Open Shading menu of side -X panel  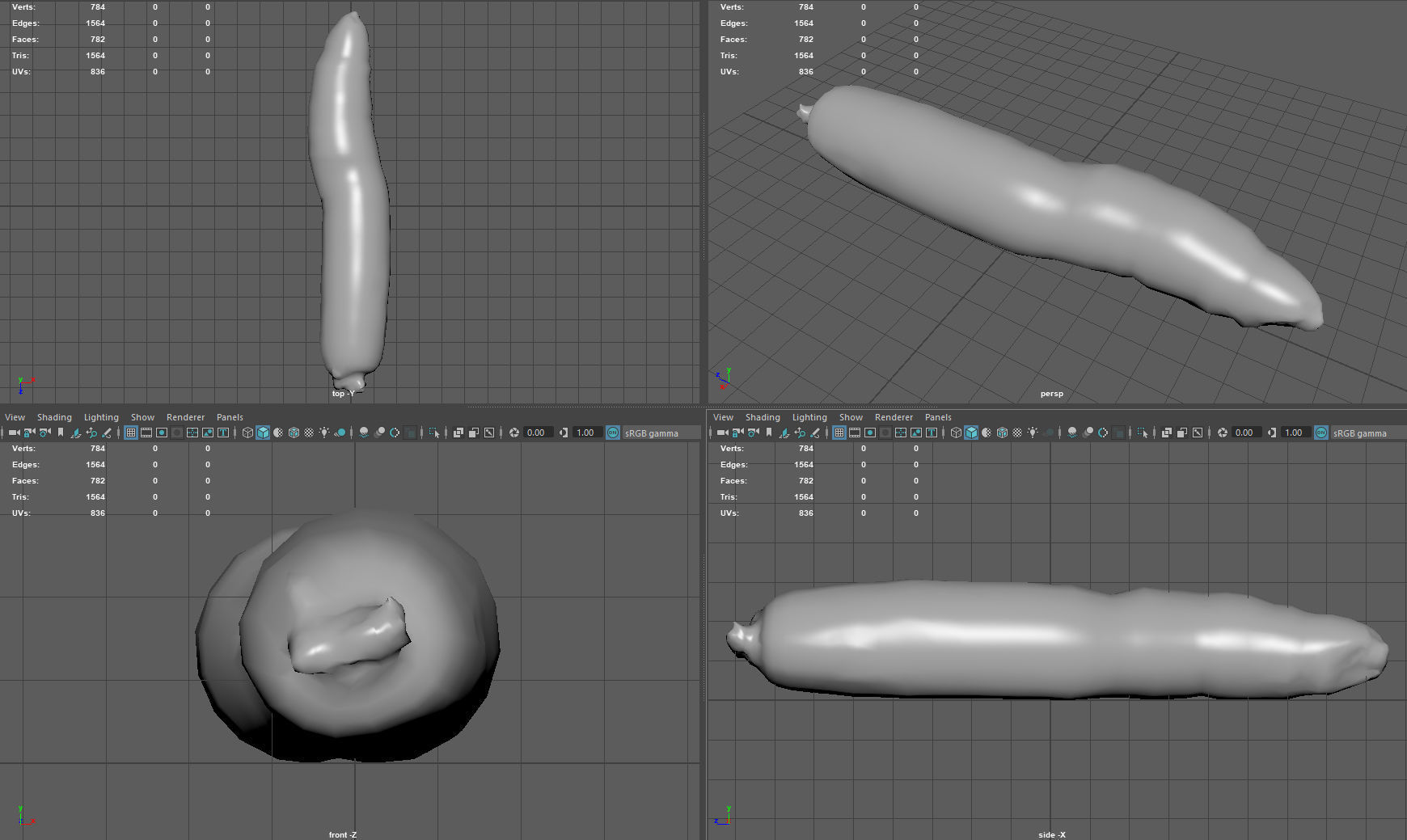coord(763,417)
